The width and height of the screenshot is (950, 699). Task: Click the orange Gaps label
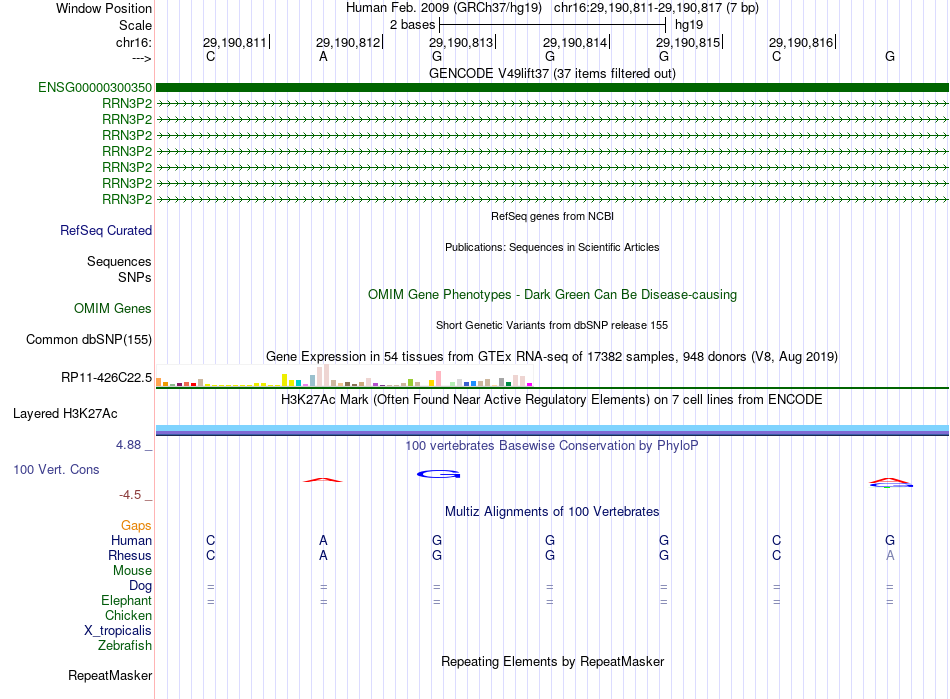coord(136,525)
